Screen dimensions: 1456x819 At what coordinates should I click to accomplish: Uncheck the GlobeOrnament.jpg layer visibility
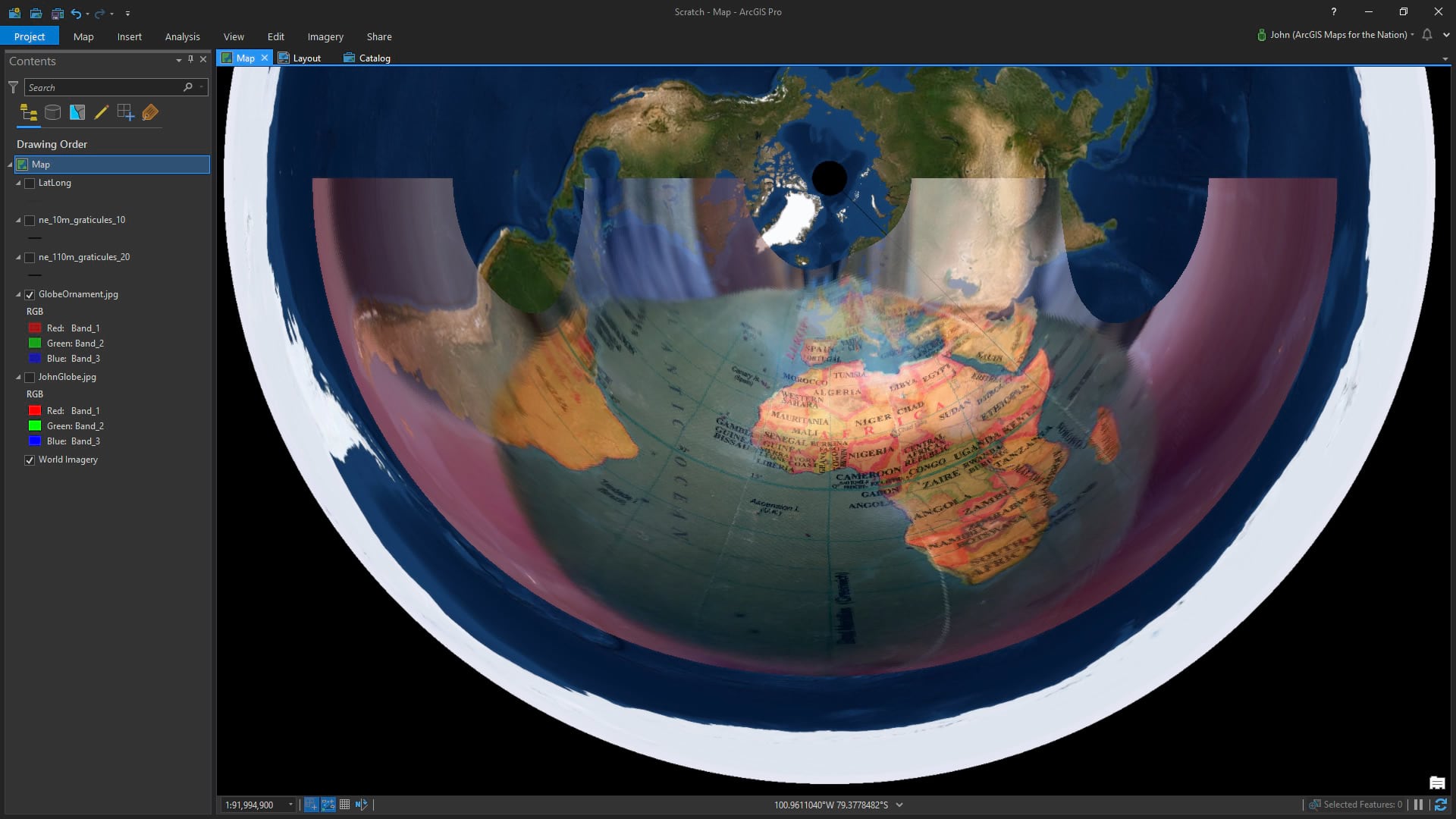point(30,295)
